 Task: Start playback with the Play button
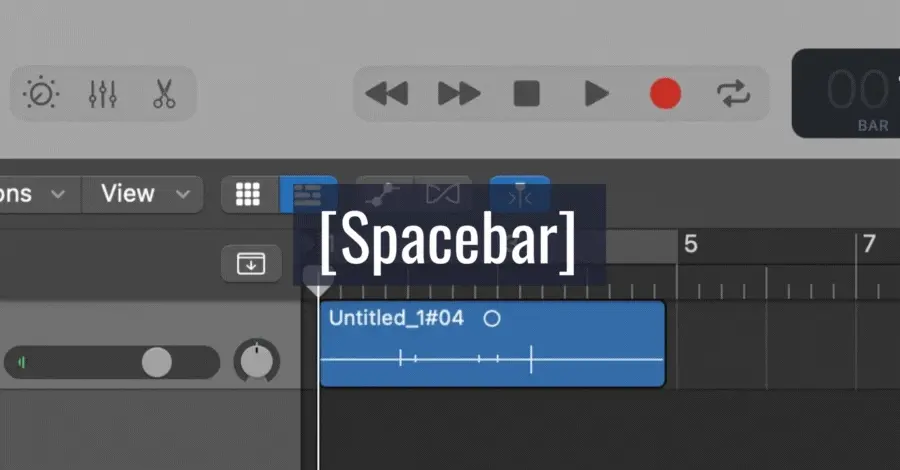point(596,94)
